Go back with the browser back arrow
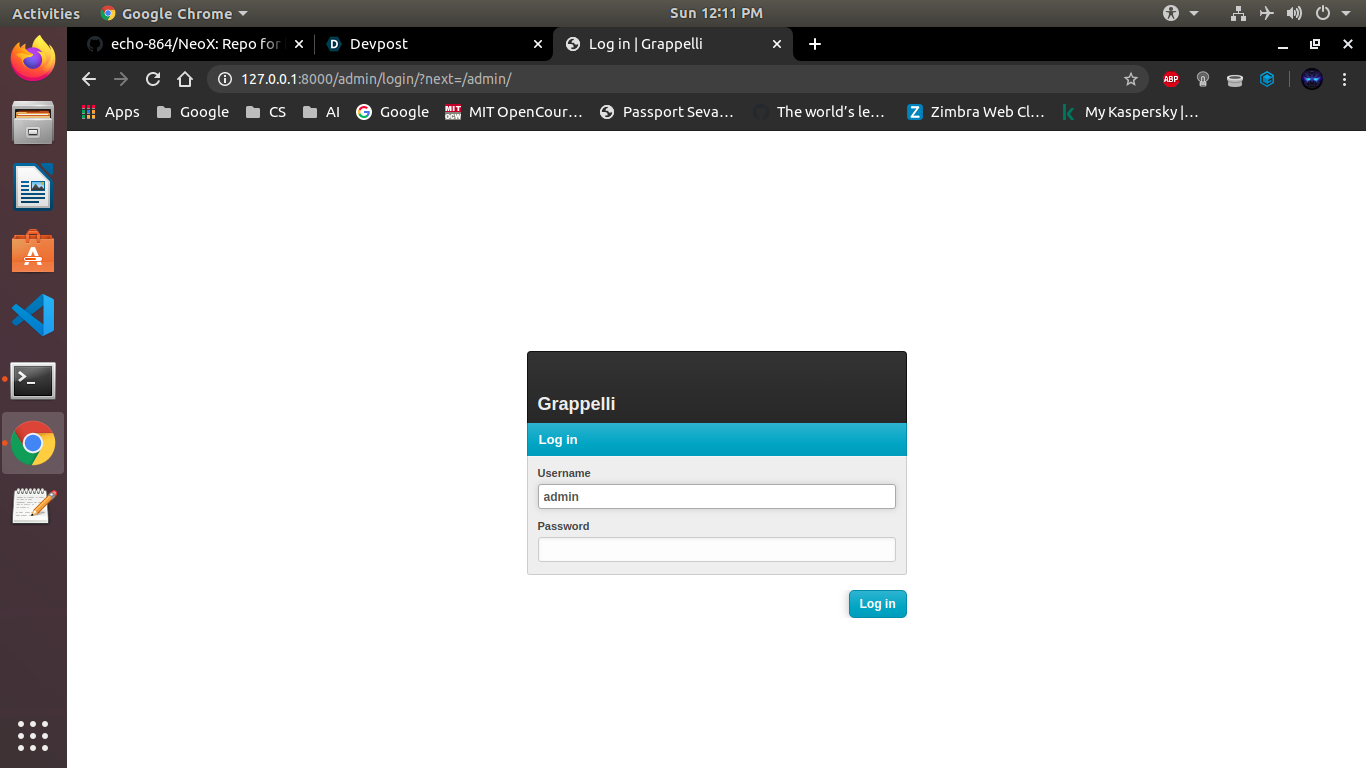This screenshot has height=768, width=1366. tap(89, 79)
